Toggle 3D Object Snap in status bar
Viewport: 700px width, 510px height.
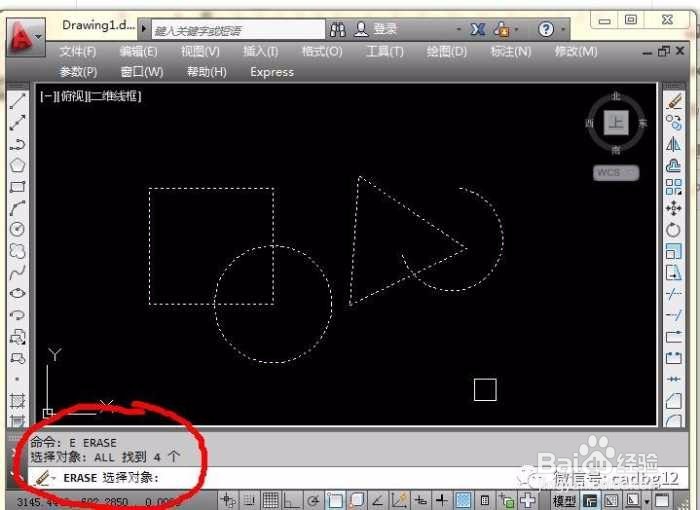pos(356,500)
